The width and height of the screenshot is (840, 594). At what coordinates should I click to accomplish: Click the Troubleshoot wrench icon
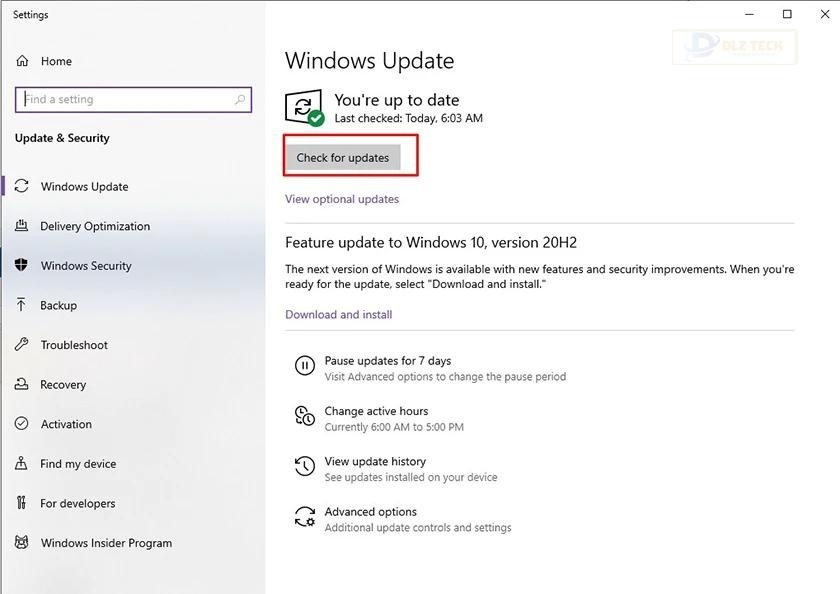pyautogui.click(x=21, y=344)
